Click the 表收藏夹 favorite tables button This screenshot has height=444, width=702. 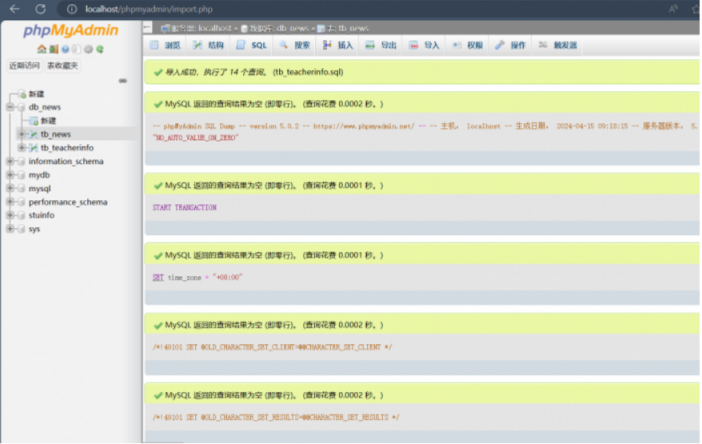click(x=63, y=66)
